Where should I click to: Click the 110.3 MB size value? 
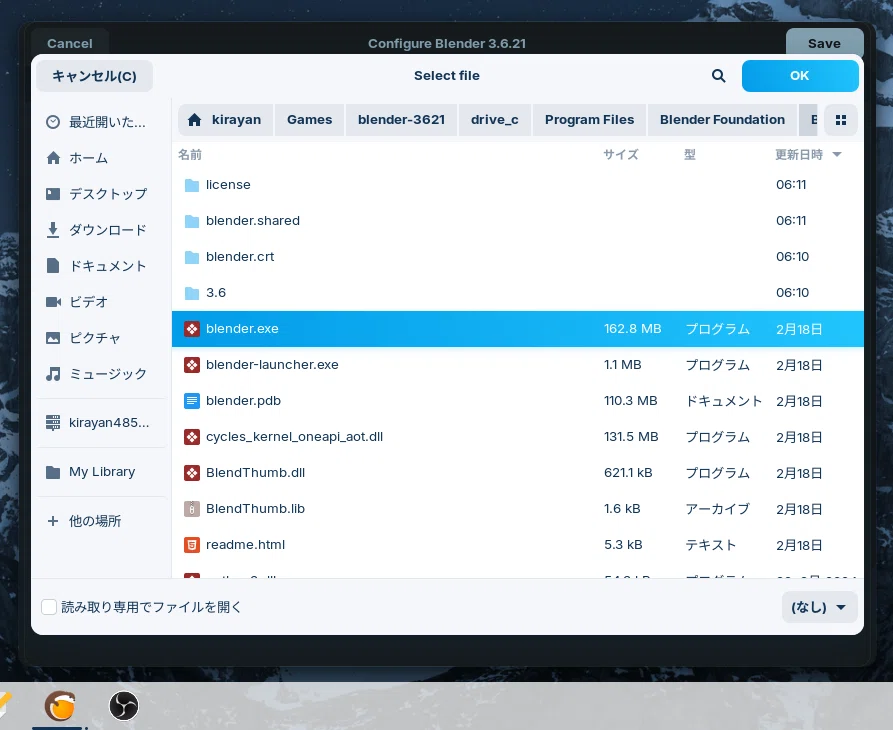pyautogui.click(x=630, y=401)
